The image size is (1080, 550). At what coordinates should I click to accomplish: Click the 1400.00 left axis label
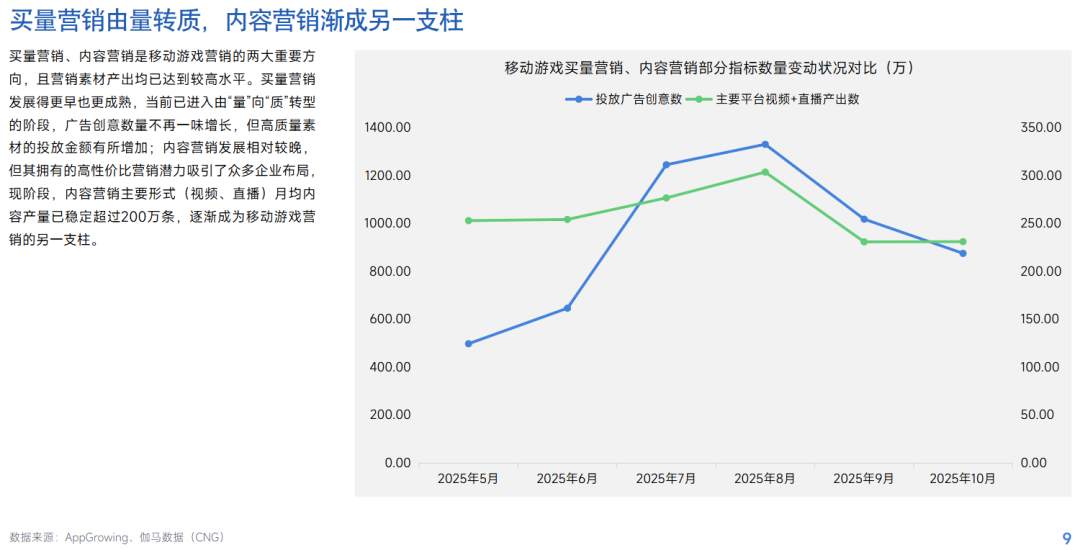click(389, 127)
